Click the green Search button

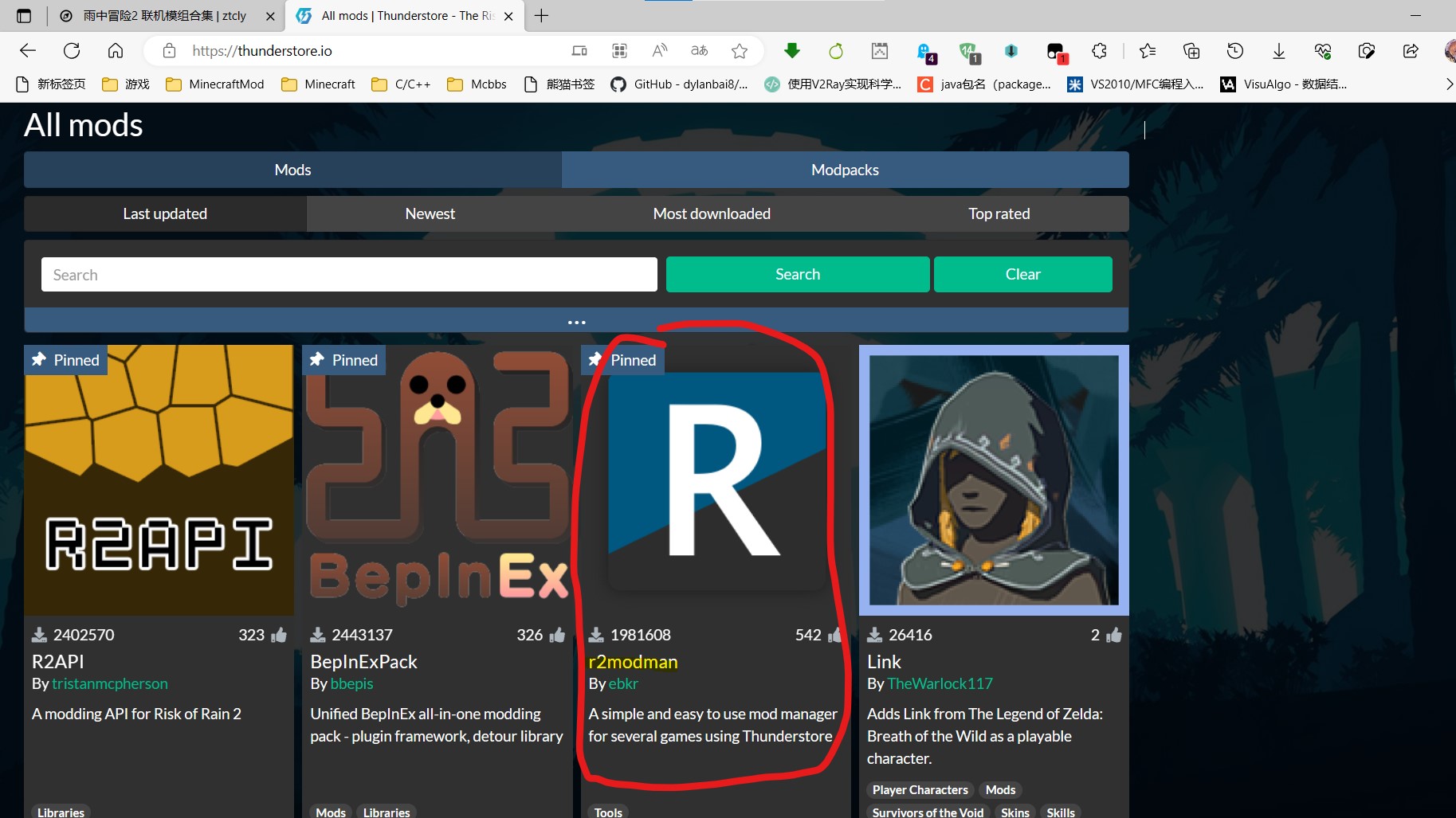[798, 274]
